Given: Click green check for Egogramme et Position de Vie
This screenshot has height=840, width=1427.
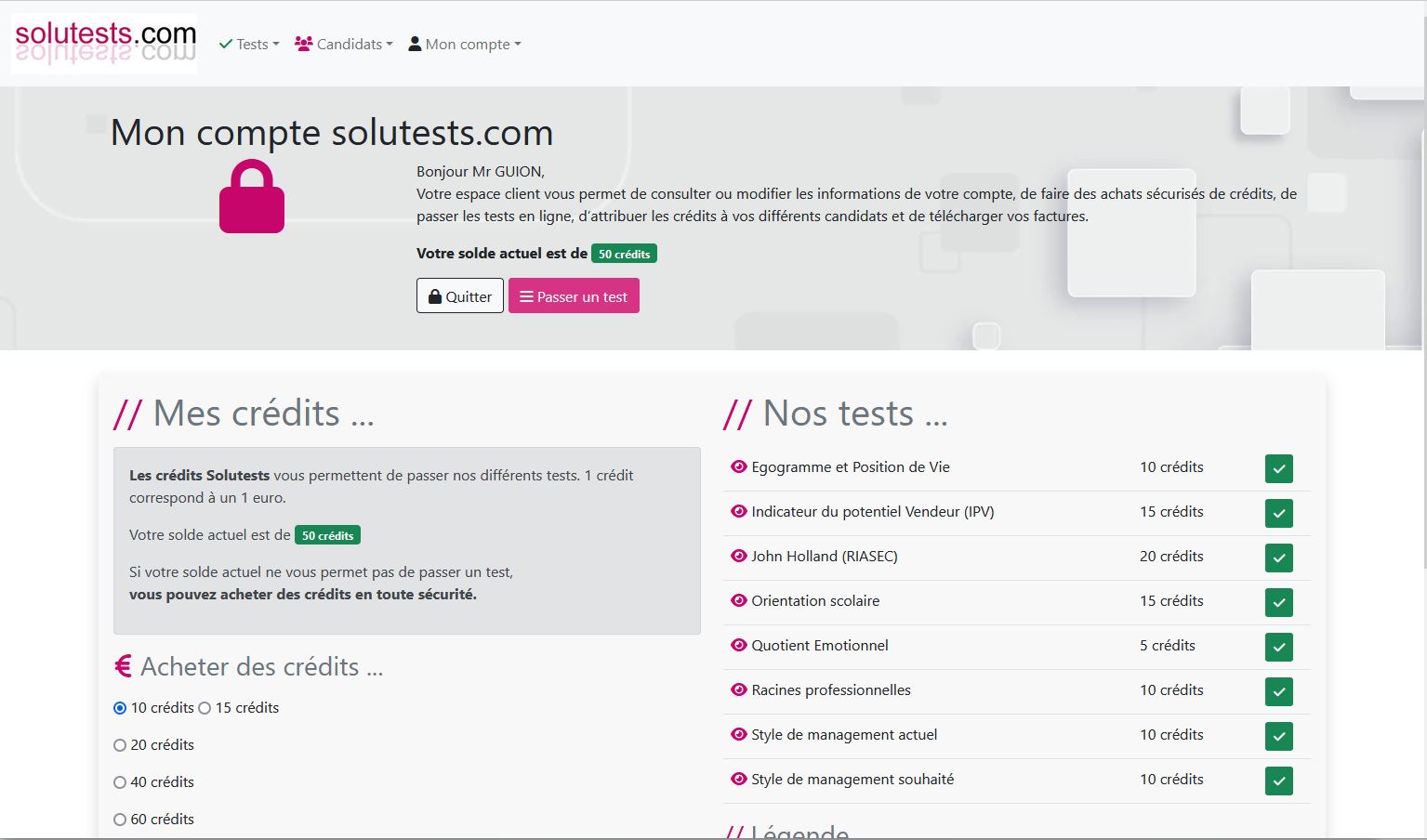Looking at the screenshot, I should pos(1279,468).
